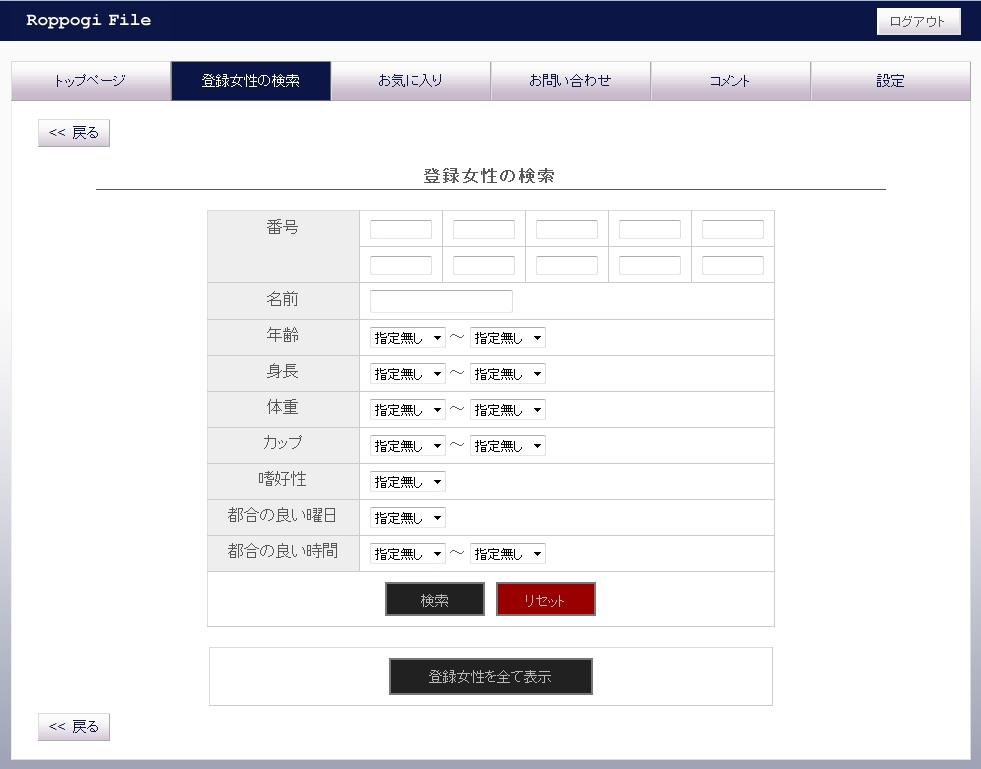Go to the コメント tab
Screen dimensions: 981x769
pyautogui.click(x=730, y=81)
